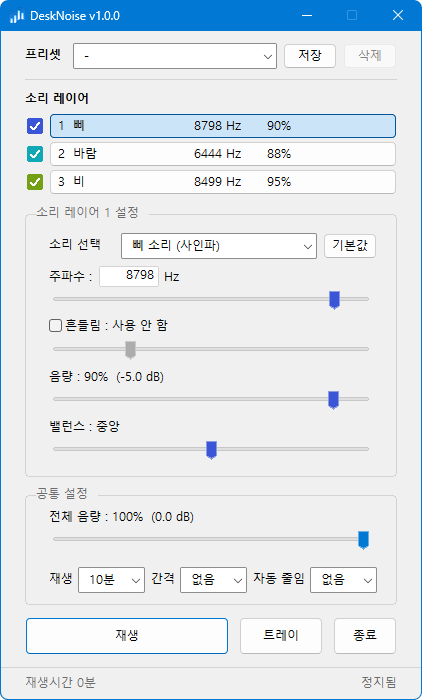
Task: Click the 주파수 slider thumb
Action: pyautogui.click(x=334, y=300)
